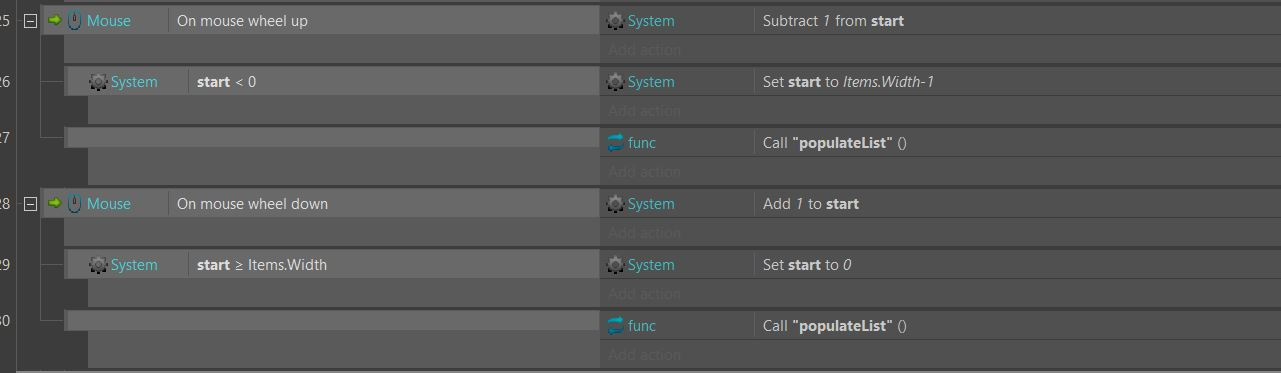Add action below Set start to Items.Width-1
This screenshot has width=1281, height=373.
tap(644, 111)
